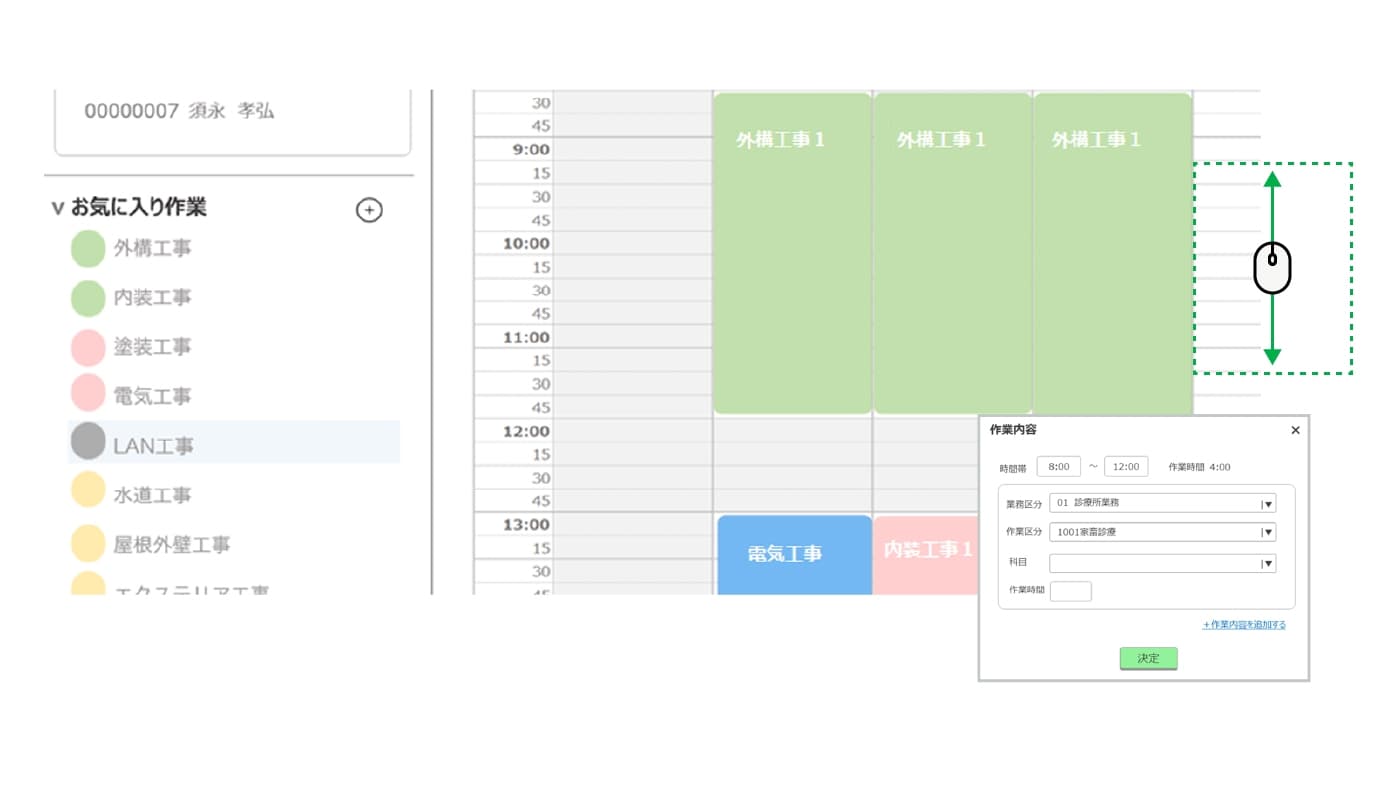1400x786 pixels.
Task: Click the +作業内容を追加する link
Action: point(1244,625)
